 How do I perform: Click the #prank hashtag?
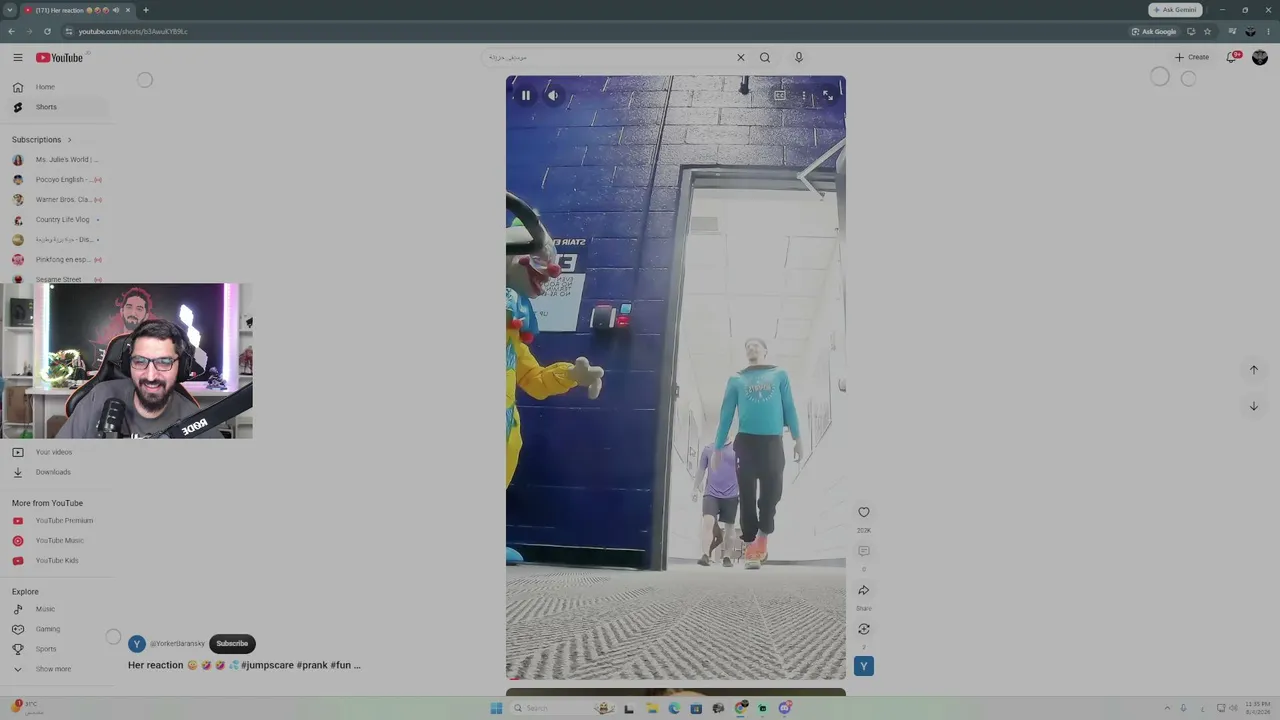tap(312, 665)
